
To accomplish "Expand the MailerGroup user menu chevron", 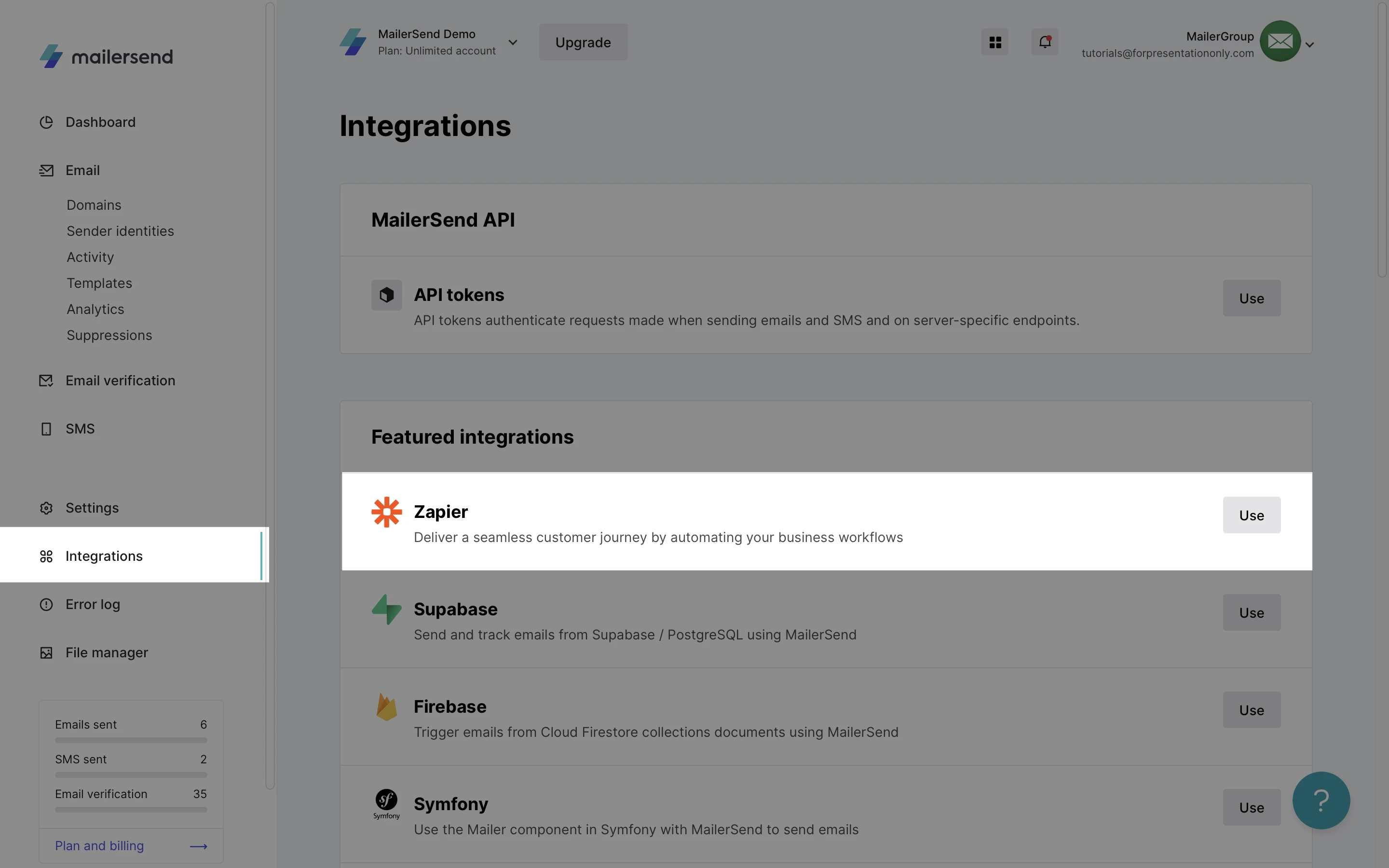I will 1310,44.
